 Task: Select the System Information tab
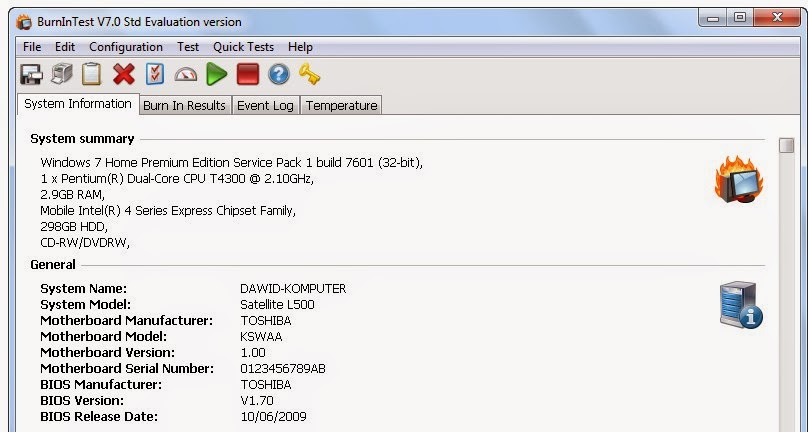pos(78,104)
